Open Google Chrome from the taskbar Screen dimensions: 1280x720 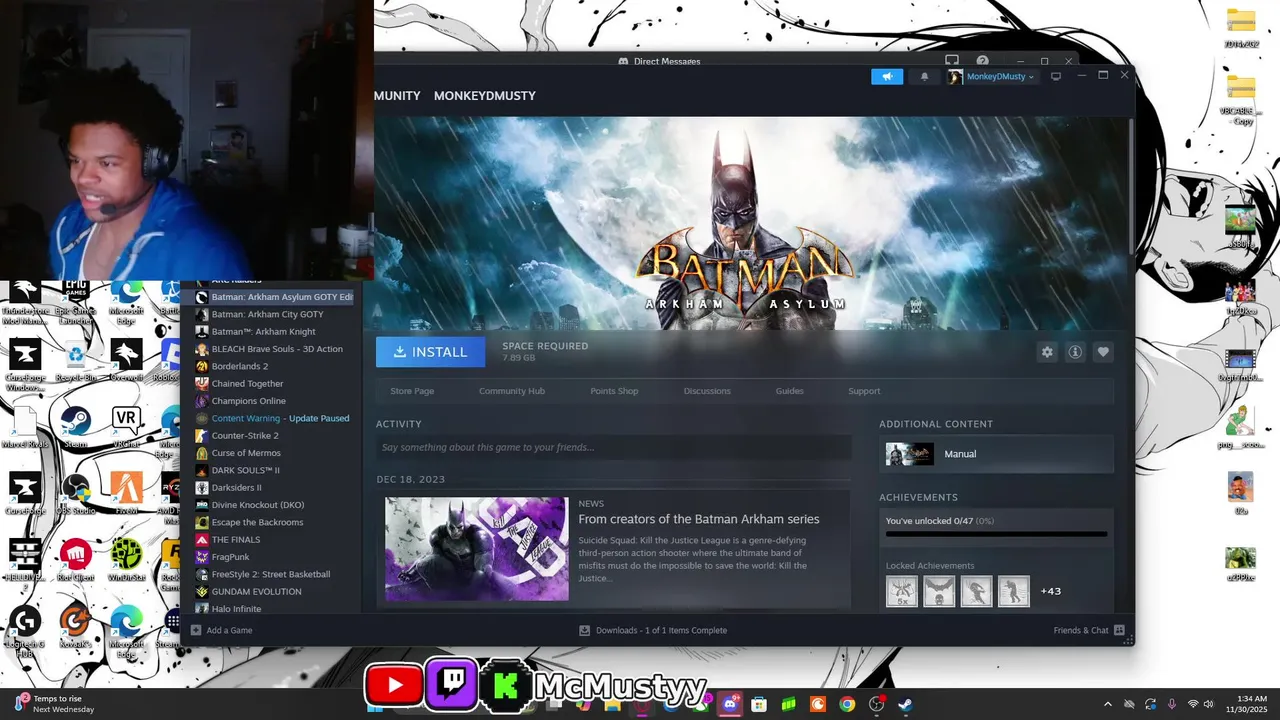pos(847,704)
